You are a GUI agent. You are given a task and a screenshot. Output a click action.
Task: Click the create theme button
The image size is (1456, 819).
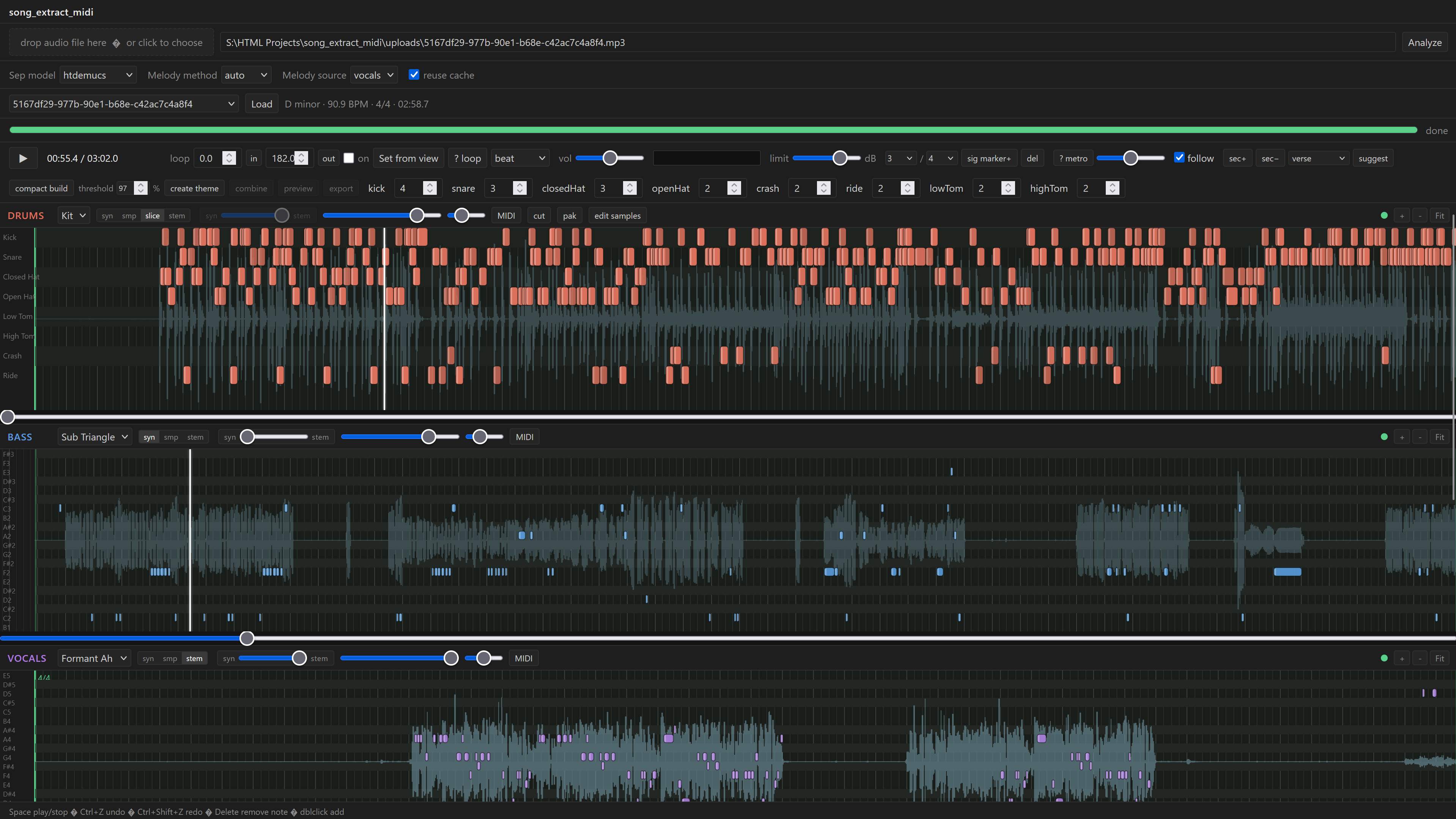pyautogui.click(x=194, y=188)
